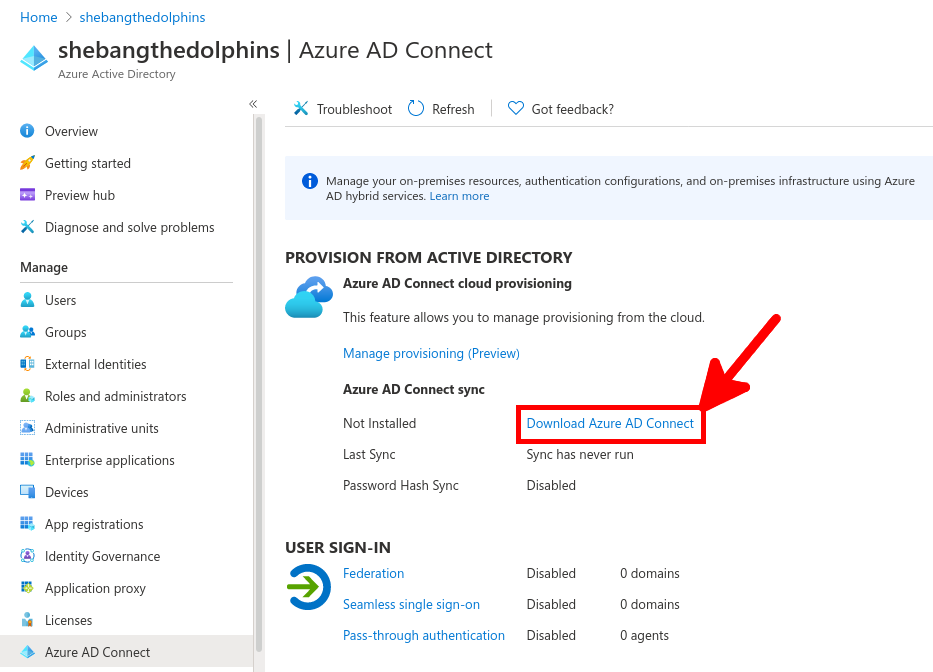Refresh the Azure AD Connect page

click(440, 109)
